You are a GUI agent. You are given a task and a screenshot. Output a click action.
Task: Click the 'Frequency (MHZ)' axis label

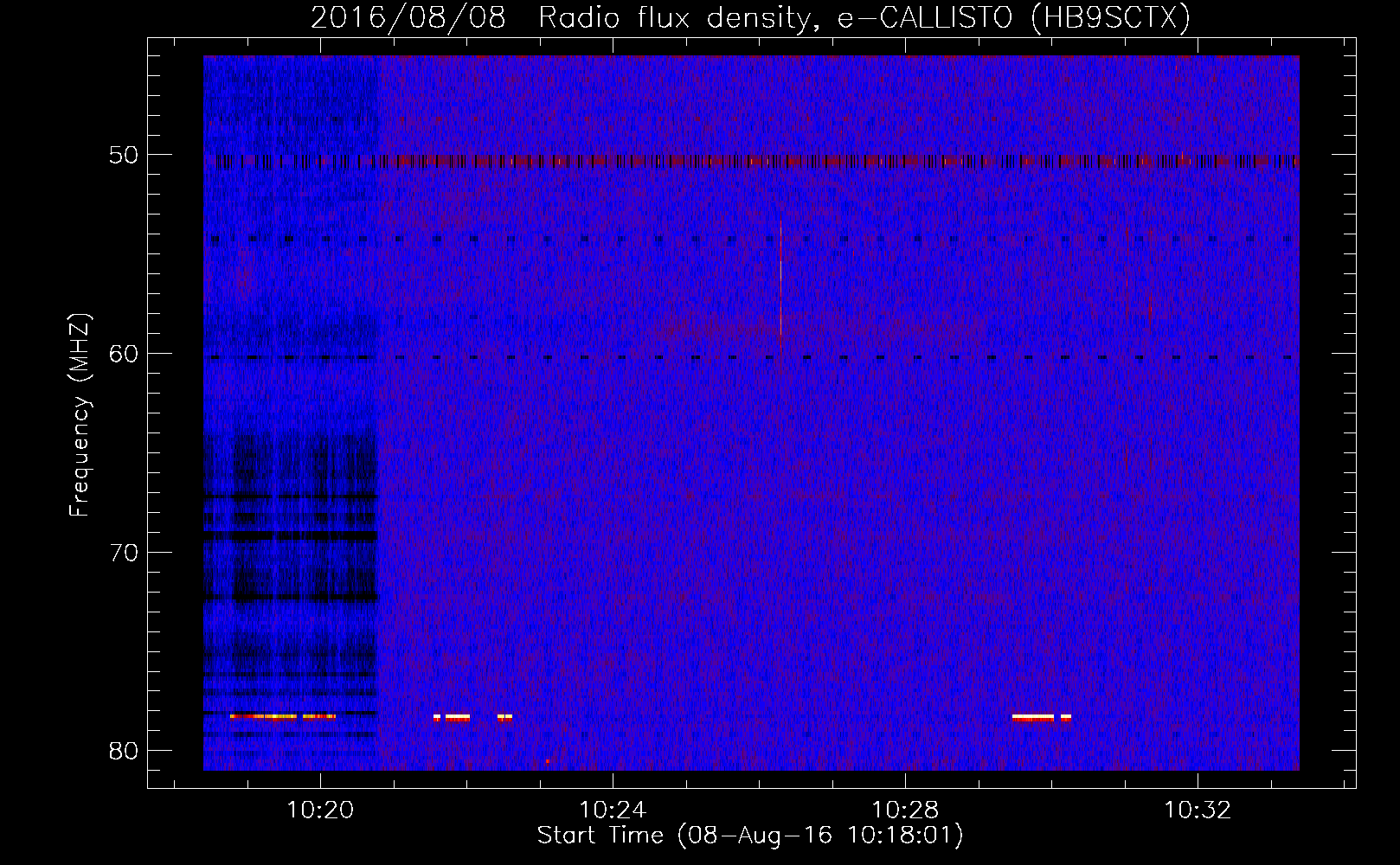[x=80, y=415]
